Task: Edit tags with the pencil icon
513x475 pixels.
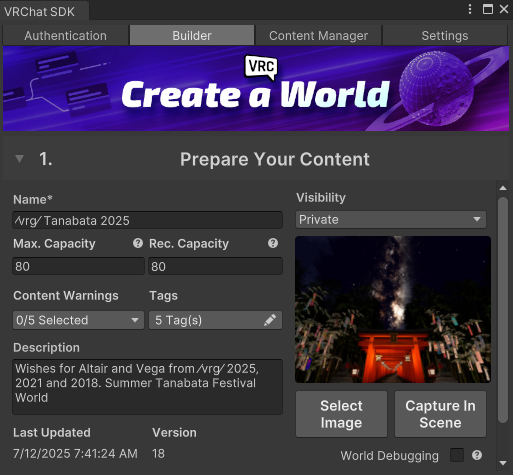Action: (x=270, y=320)
